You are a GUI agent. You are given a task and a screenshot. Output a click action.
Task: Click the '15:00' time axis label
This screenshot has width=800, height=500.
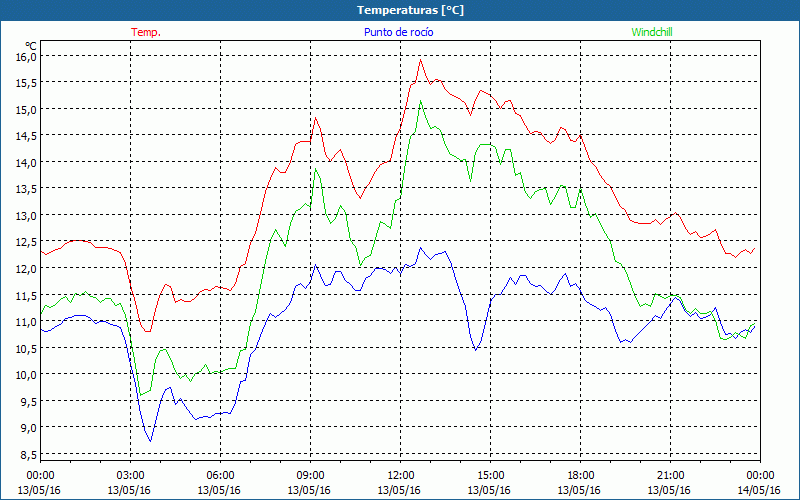pyautogui.click(x=490, y=476)
